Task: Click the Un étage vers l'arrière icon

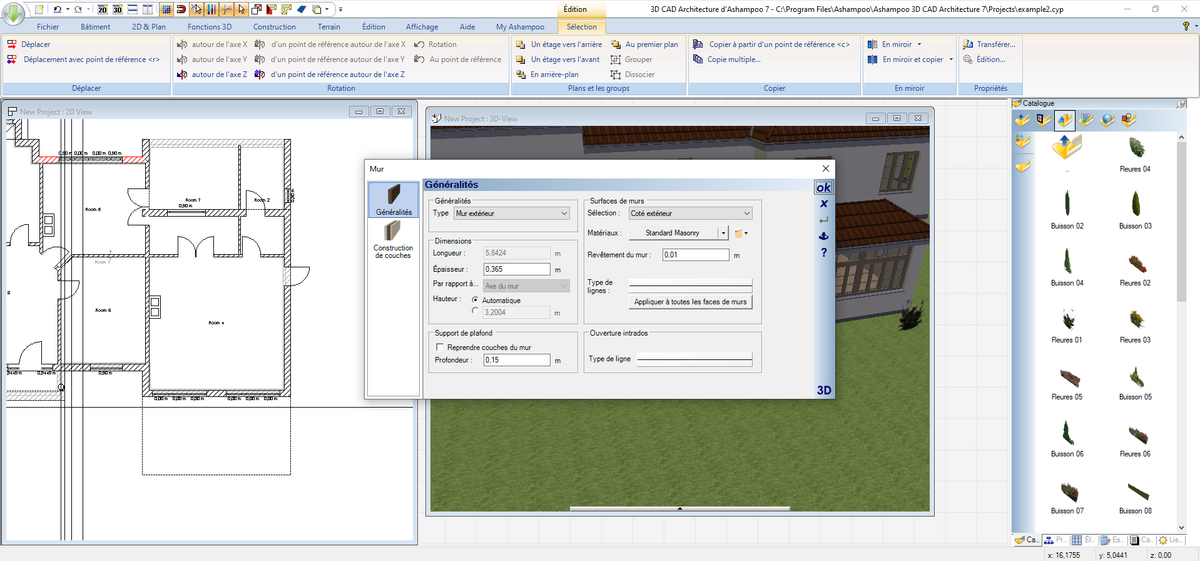Action: 522,45
